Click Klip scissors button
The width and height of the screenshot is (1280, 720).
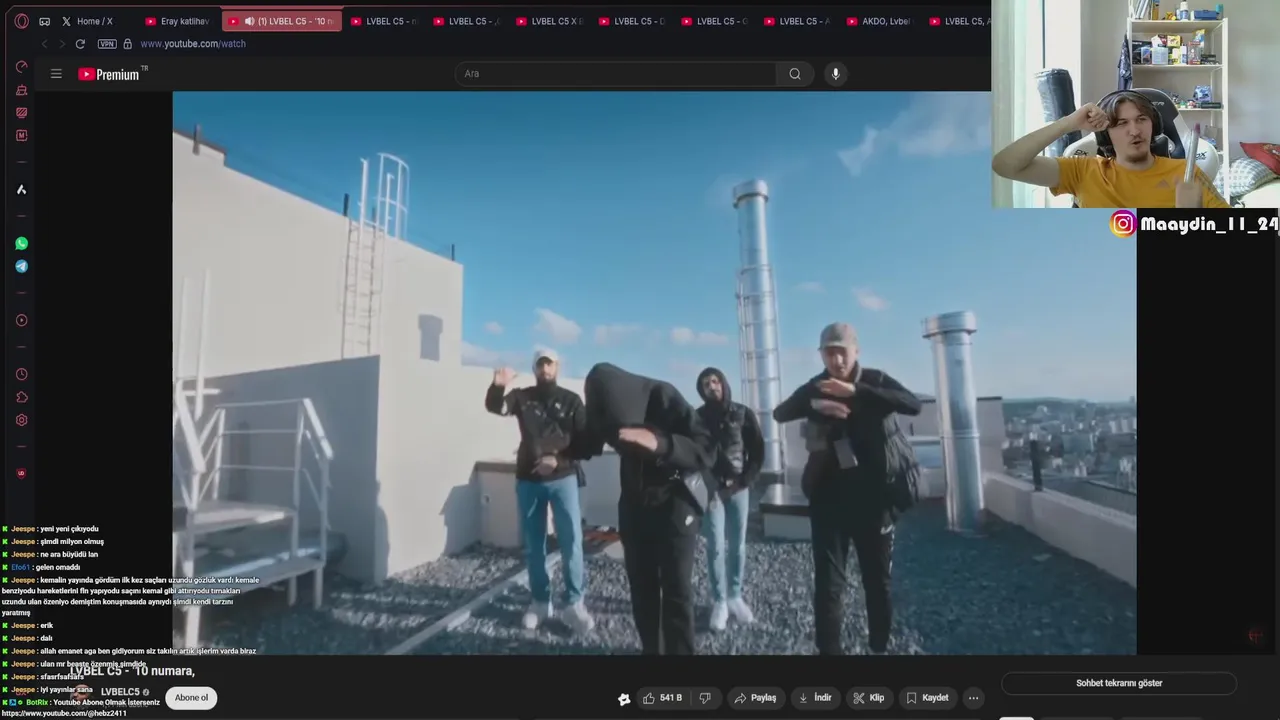[x=868, y=698]
